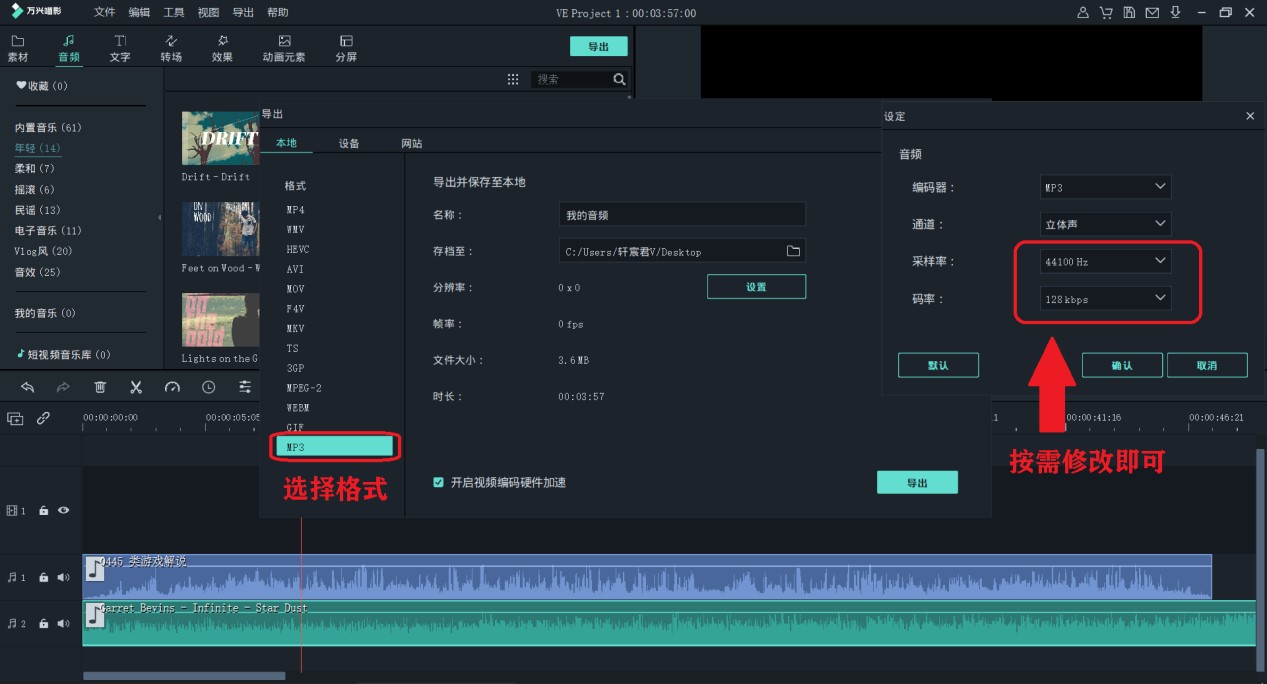1267x684 pixels.
Task: Lock audio track 1
Action: pos(46,577)
